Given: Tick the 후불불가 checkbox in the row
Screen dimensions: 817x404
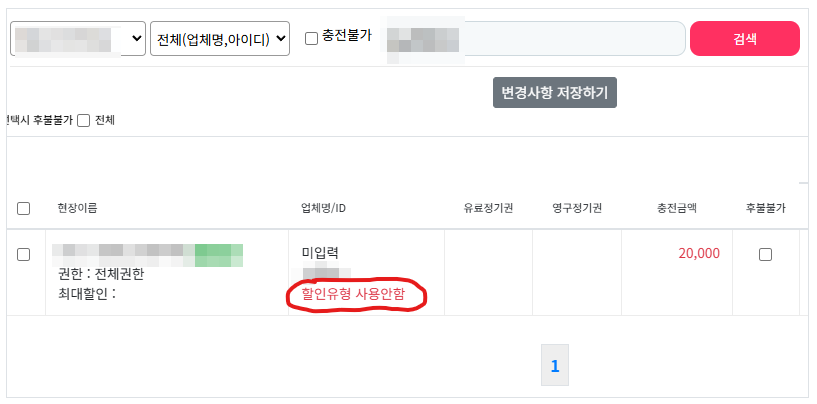Looking at the screenshot, I should tap(765, 254).
